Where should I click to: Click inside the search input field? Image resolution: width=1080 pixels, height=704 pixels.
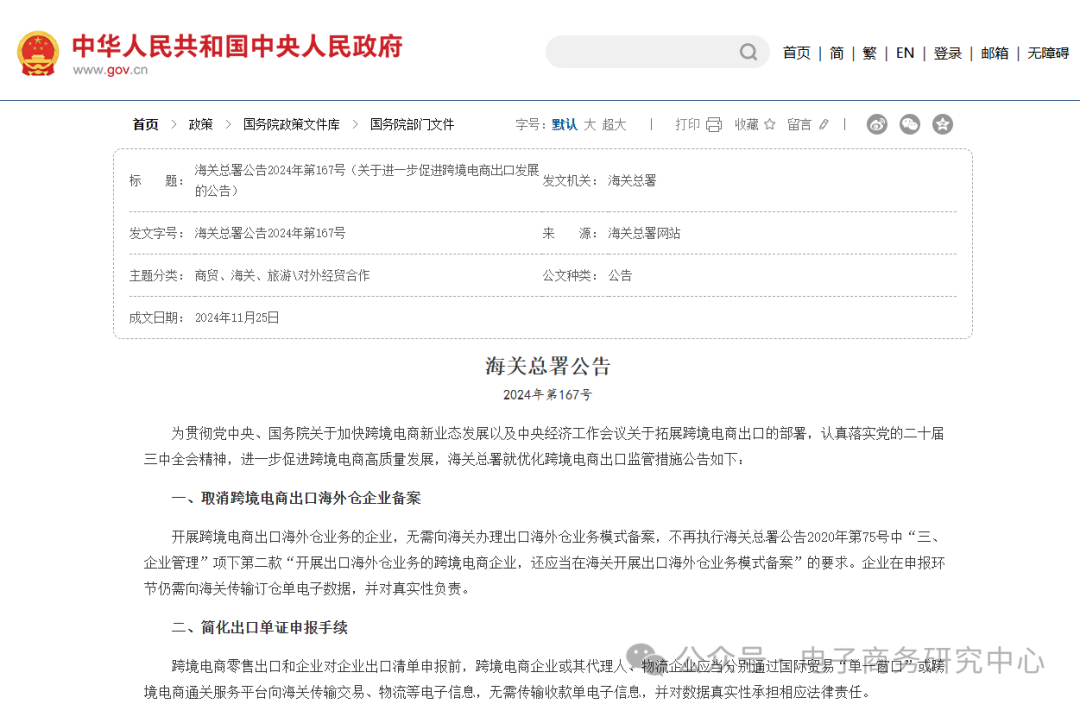[640, 51]
